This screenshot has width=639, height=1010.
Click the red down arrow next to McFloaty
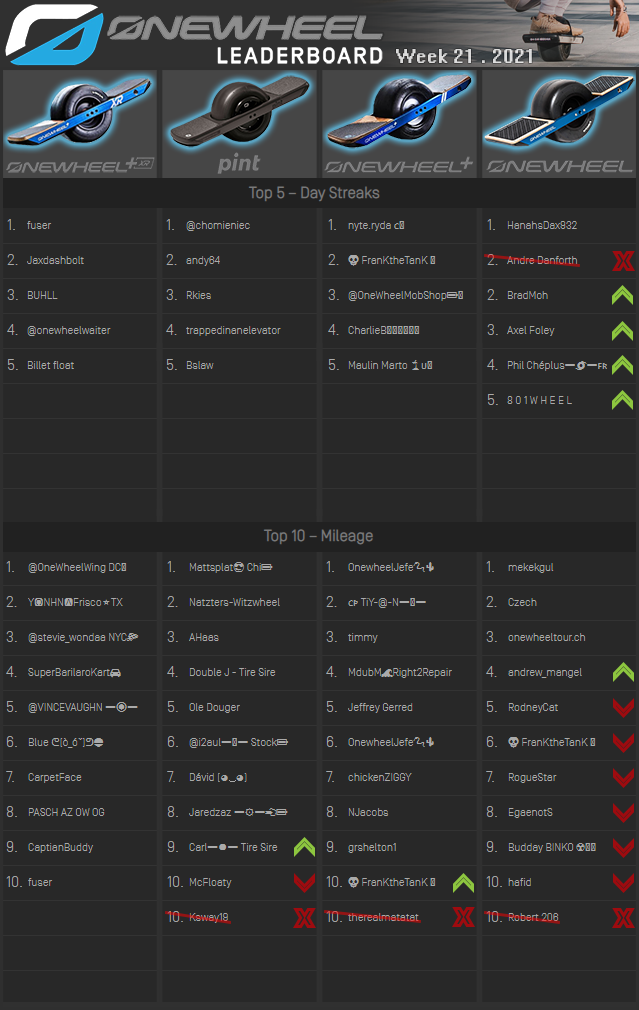coord(304,883)
